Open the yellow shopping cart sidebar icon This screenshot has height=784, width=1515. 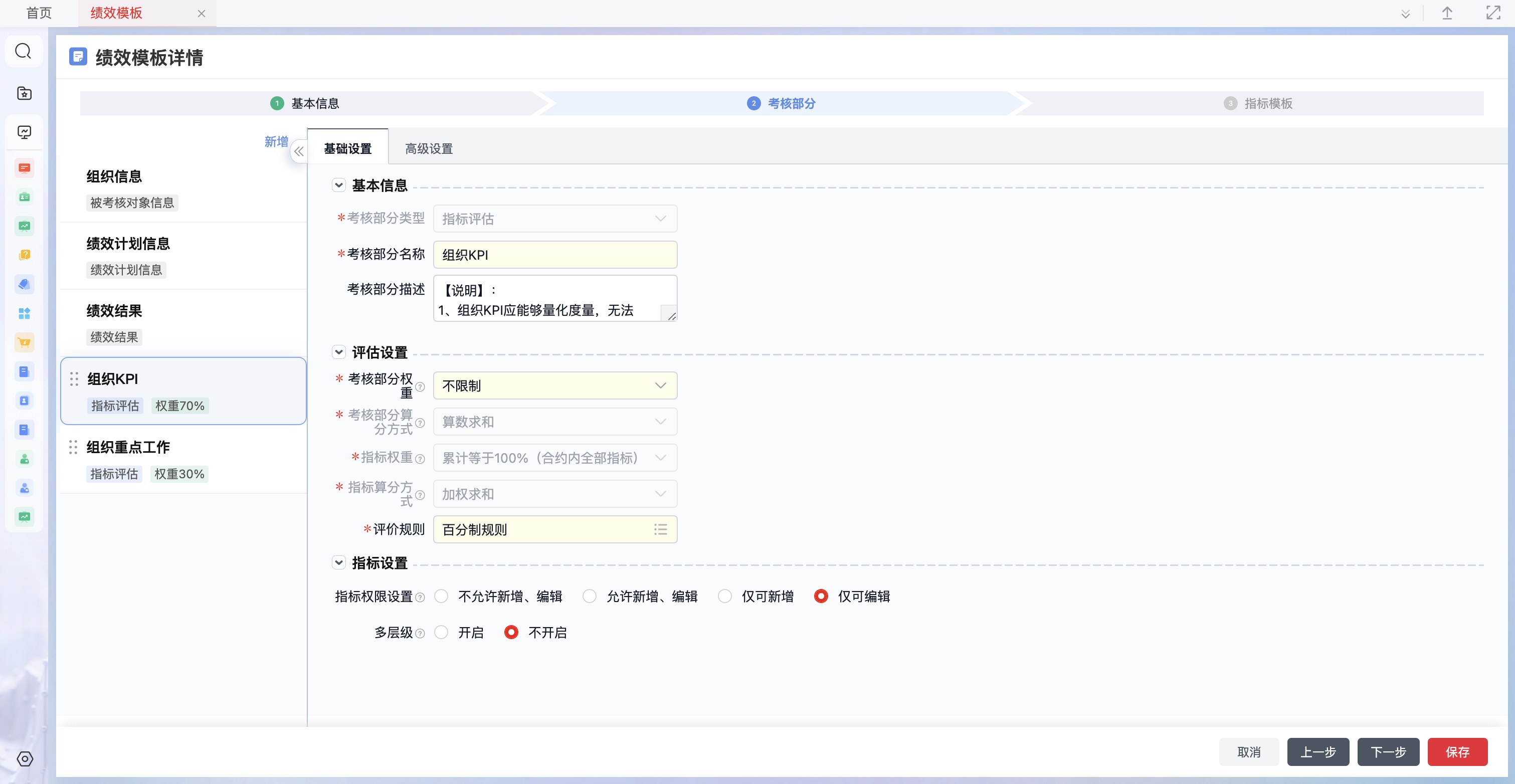coord(24,342)
